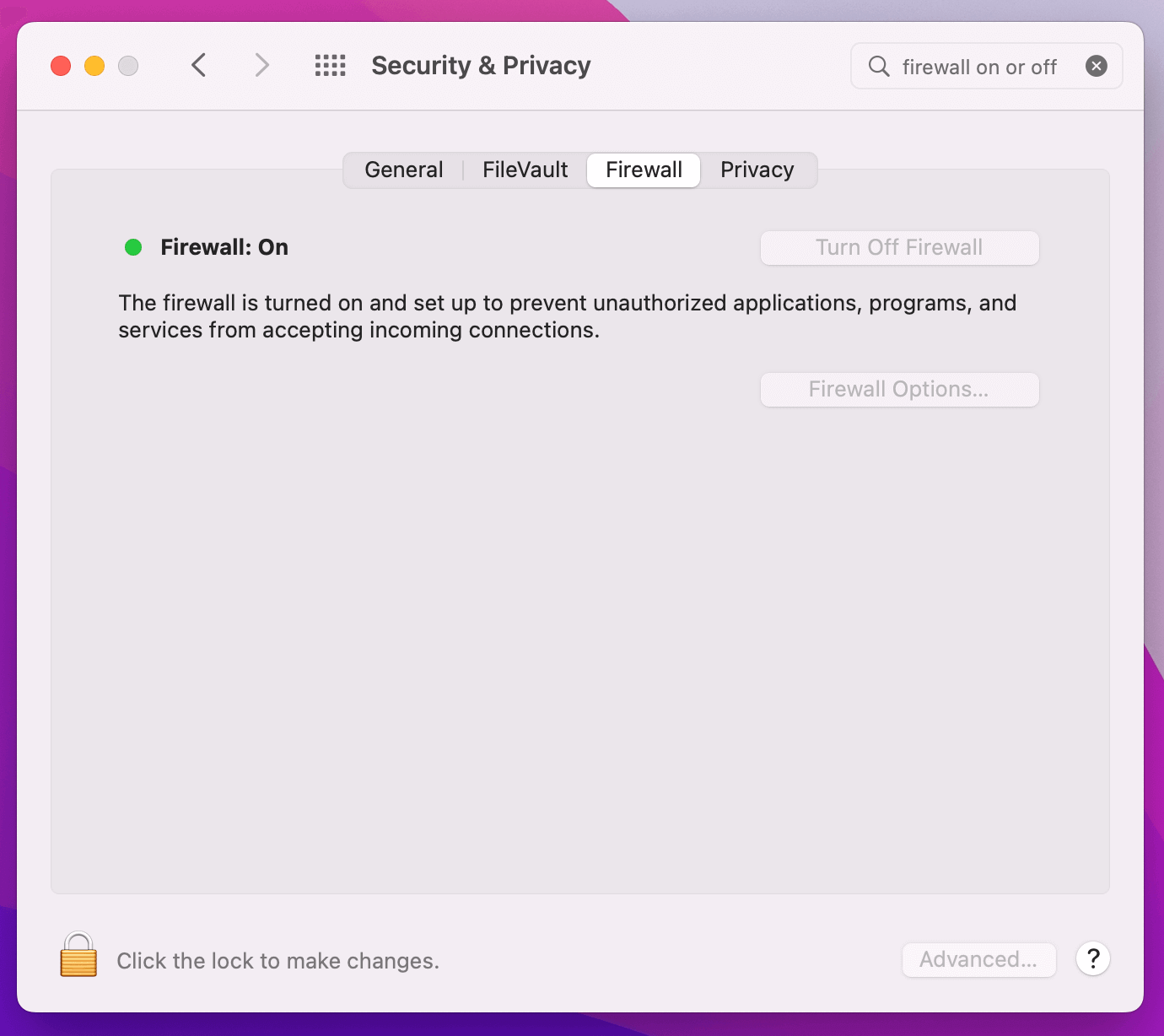Minimize the window with the yellow button
The height and width of the screenshot is (1036, 1164).
pos(94,66)
